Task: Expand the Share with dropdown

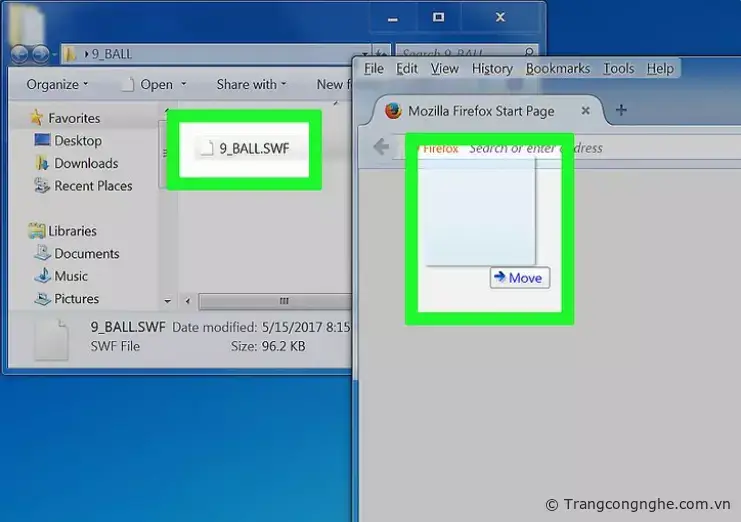Action: pyautogui.click(x=251, y=85)
